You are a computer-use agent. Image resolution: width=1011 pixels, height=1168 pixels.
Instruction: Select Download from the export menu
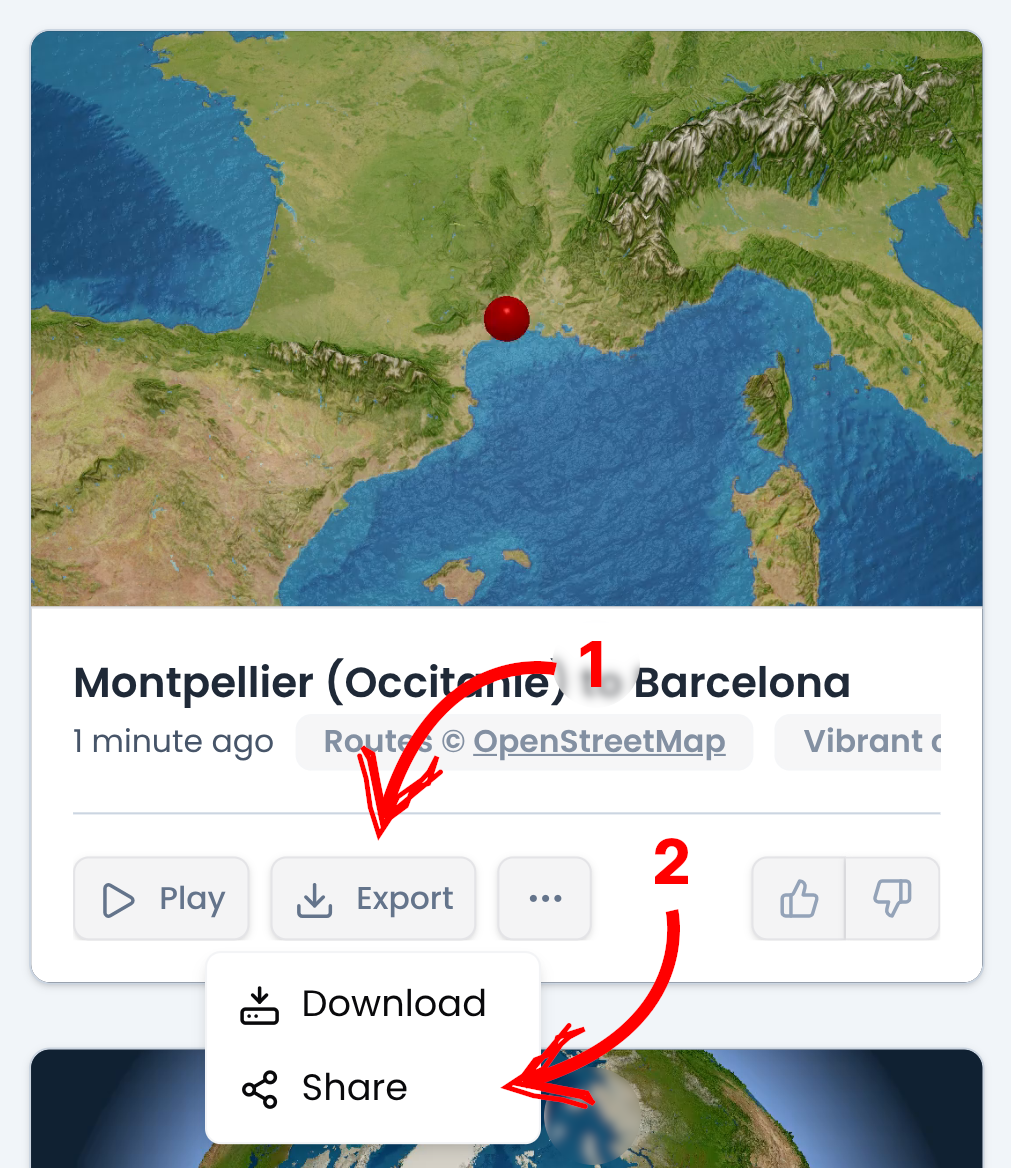click(x=373, y=1004)
